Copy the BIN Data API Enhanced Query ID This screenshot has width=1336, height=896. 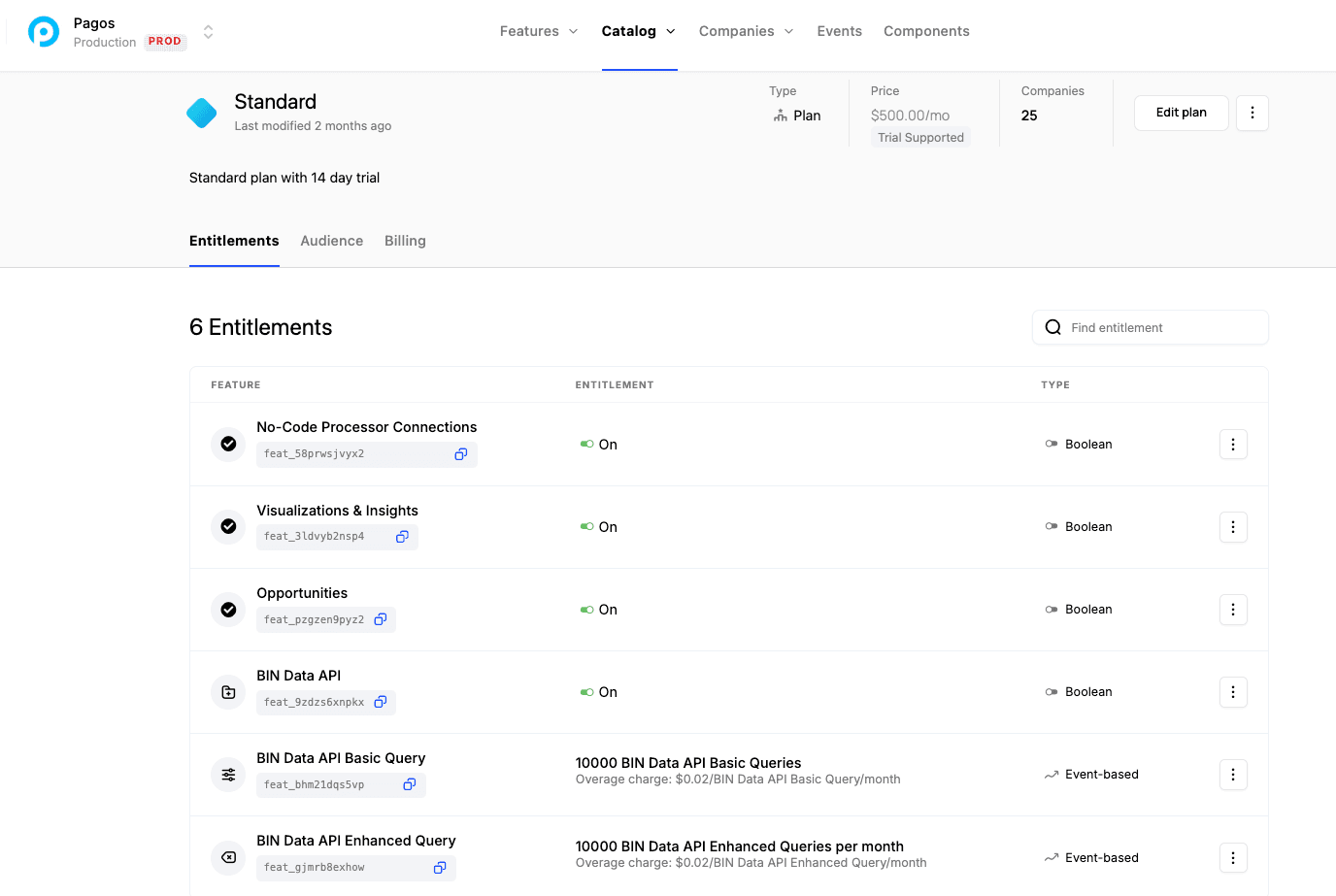tap(440, 868)
